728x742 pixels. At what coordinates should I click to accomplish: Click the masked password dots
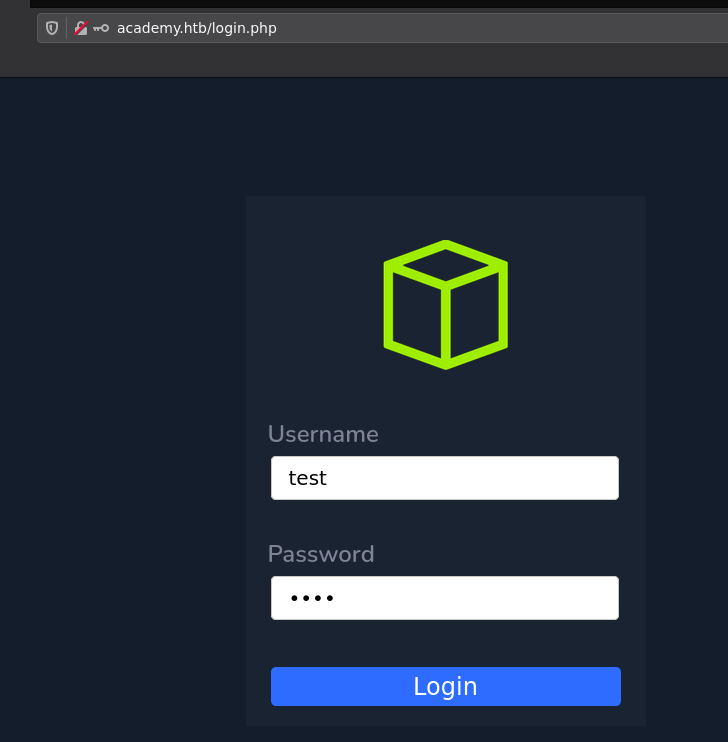coord(312,599)
